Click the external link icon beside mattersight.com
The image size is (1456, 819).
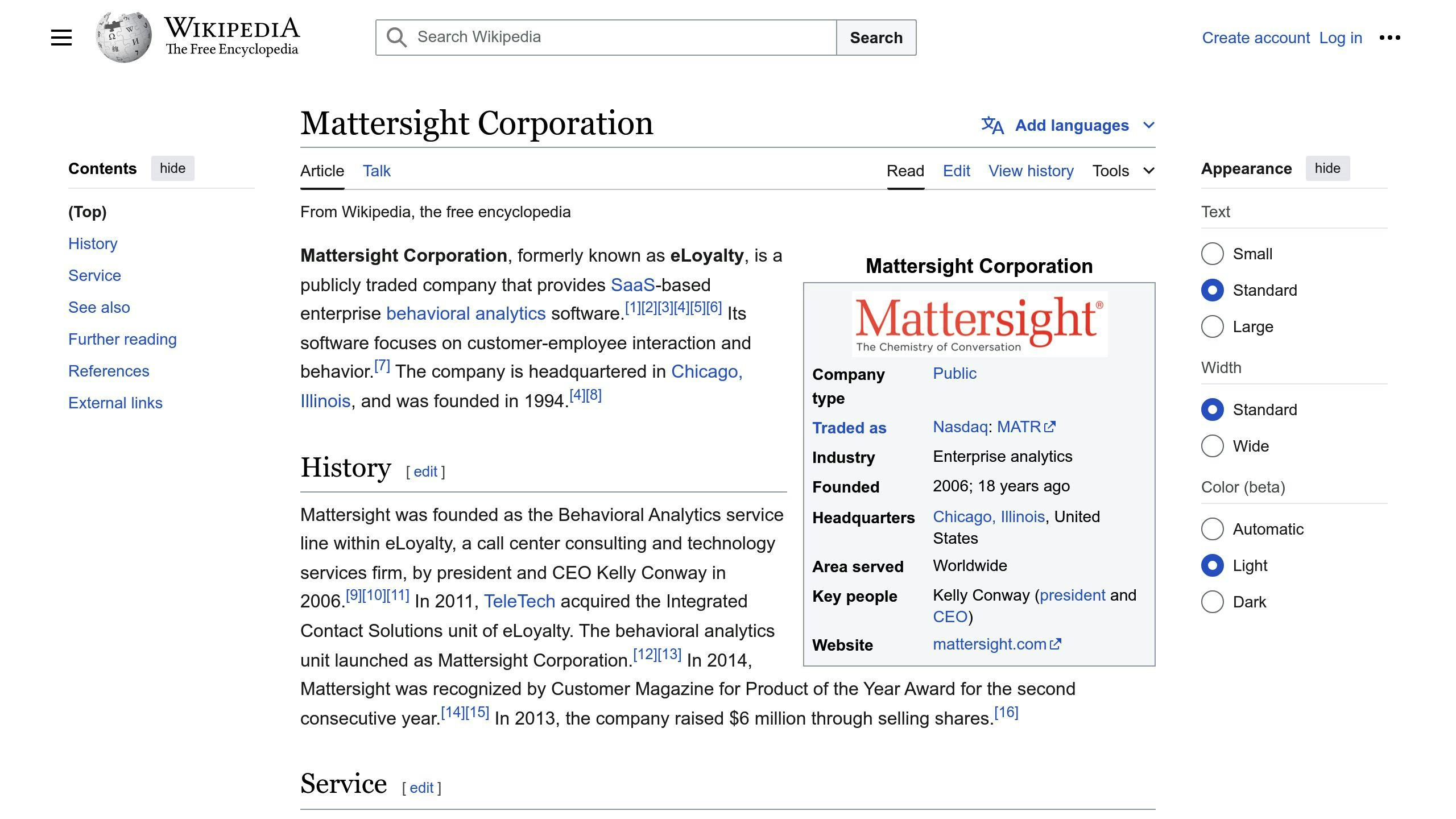pos(1056,644)
